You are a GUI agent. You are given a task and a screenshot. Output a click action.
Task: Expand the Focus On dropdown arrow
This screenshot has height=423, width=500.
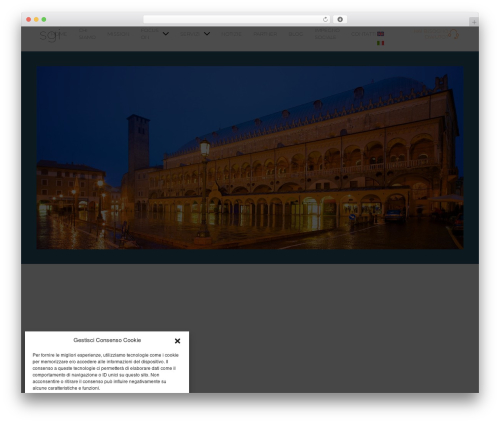point(165,34)
